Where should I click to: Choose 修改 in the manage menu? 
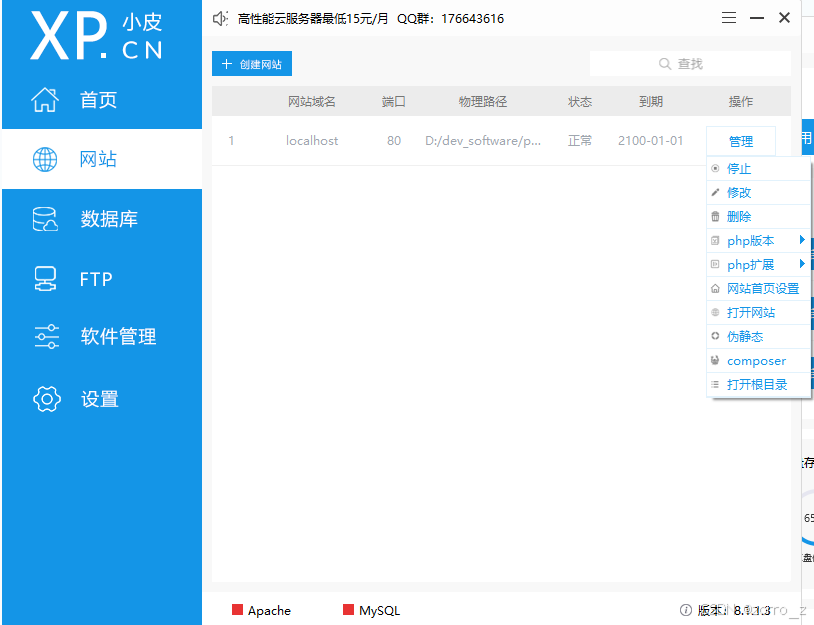click(x=758, y=193)
